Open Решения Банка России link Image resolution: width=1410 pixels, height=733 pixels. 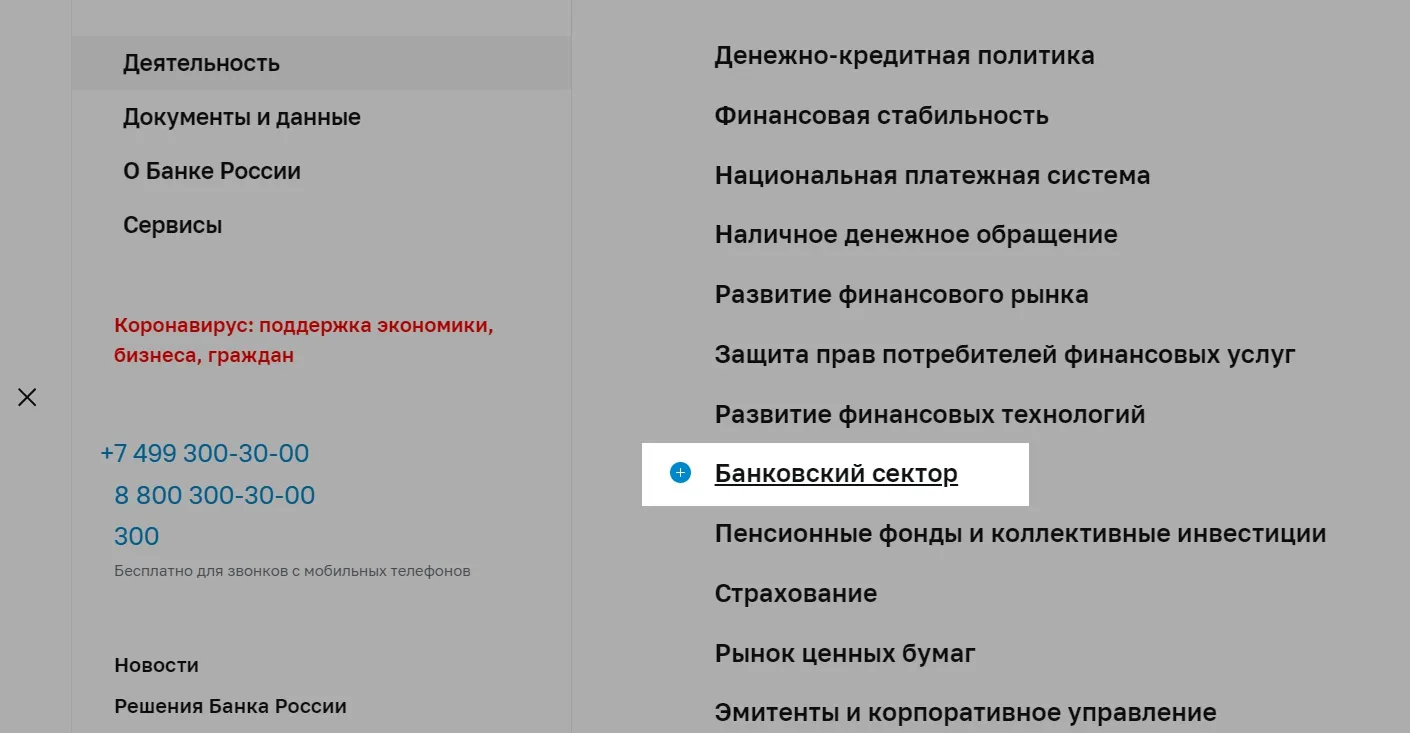[x=231, y=706]
